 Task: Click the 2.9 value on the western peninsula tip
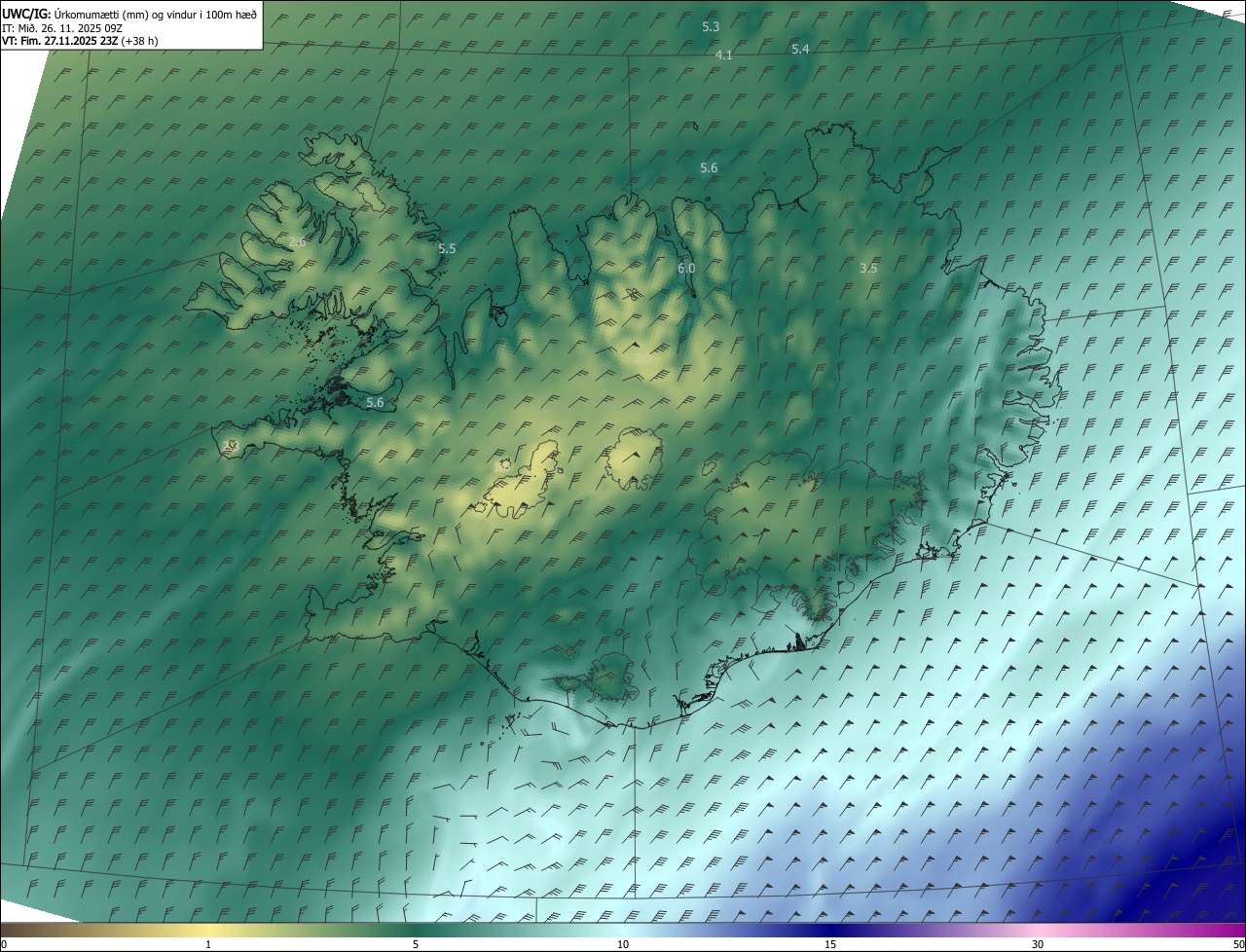coord(230,445)
